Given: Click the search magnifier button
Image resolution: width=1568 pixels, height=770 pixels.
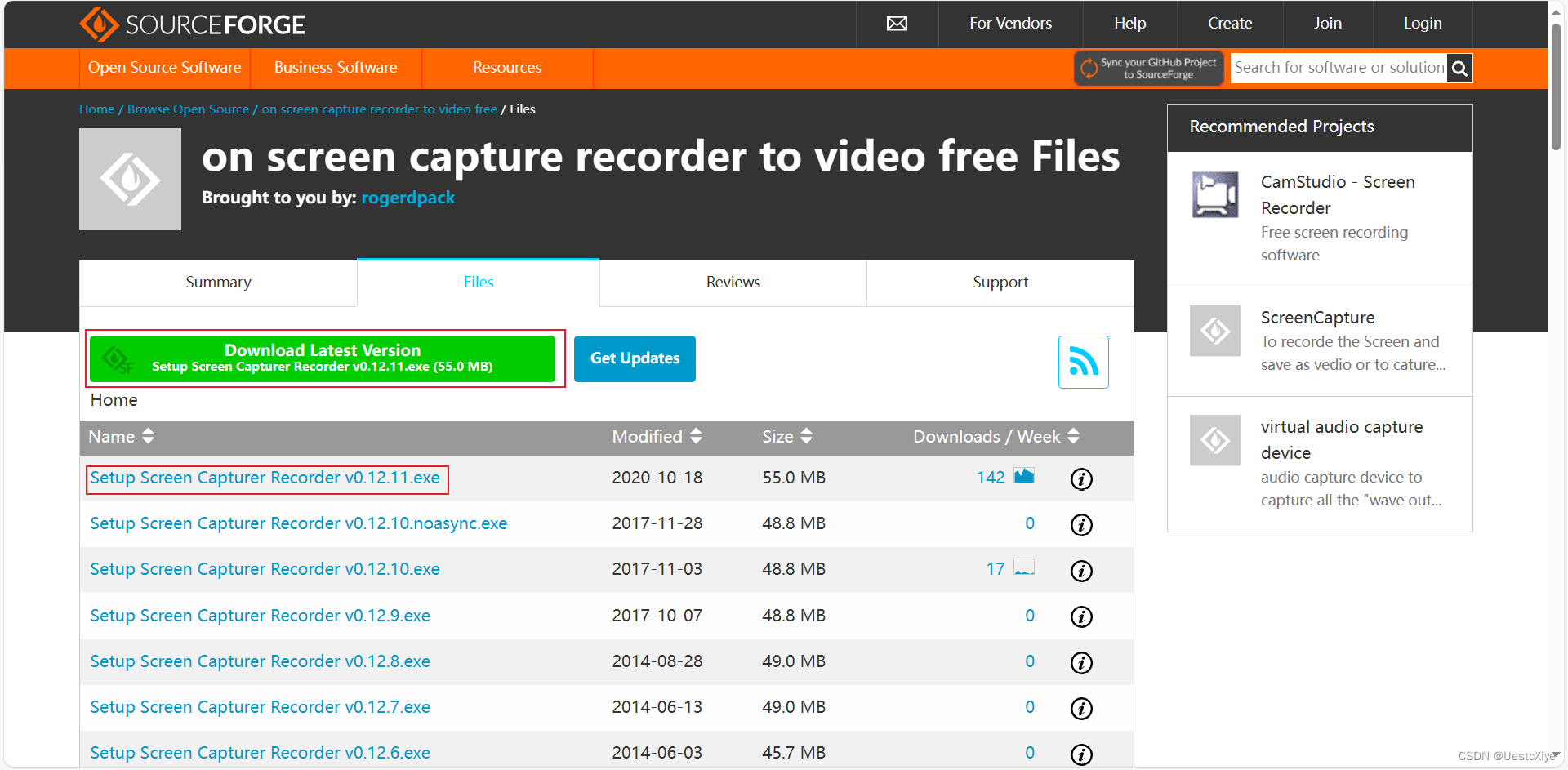Looking at the screenshot, I should pyautogui.click(x=1459, y=69).
